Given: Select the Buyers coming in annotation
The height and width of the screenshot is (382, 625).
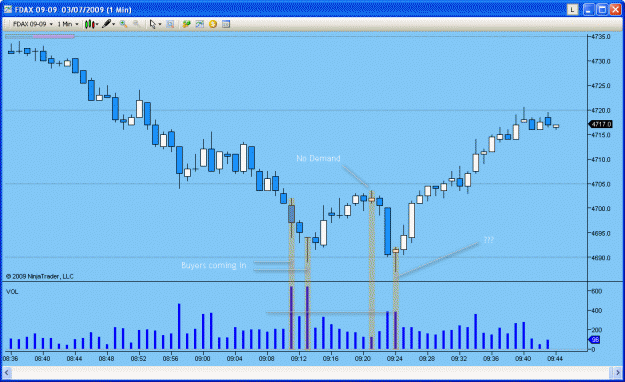Looking at the screenshot, I should click(214, 266).
